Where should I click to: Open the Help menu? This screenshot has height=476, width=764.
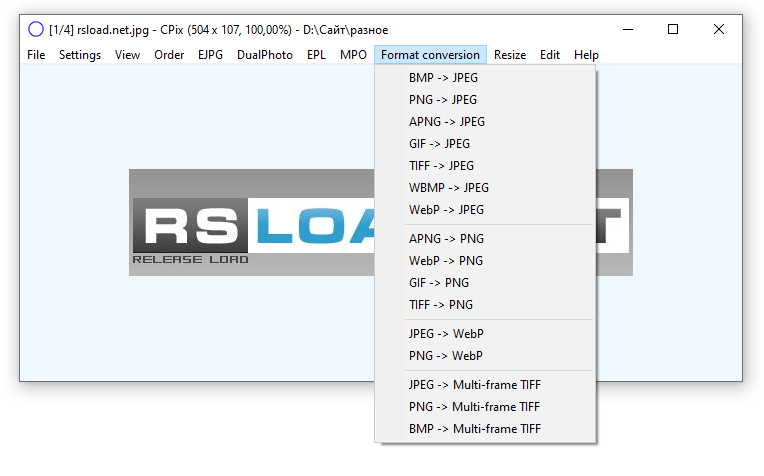586,55
